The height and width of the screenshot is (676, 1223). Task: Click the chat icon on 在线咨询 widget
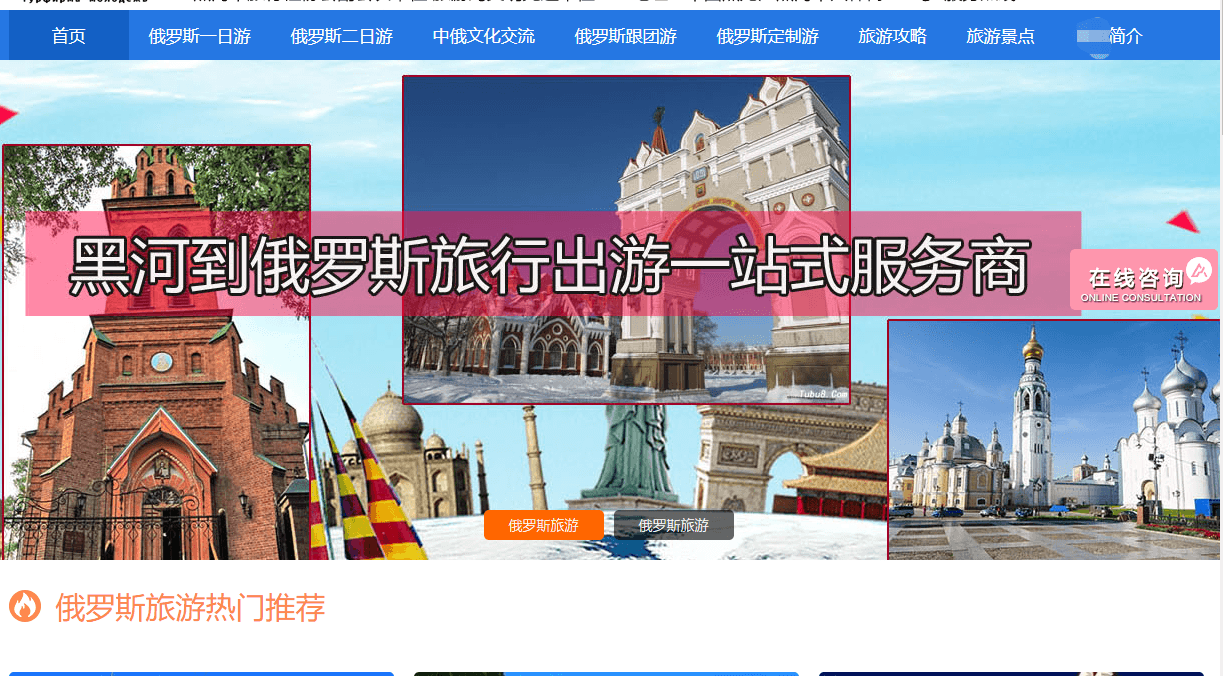pyautogui.click(x=1198, y=269)
